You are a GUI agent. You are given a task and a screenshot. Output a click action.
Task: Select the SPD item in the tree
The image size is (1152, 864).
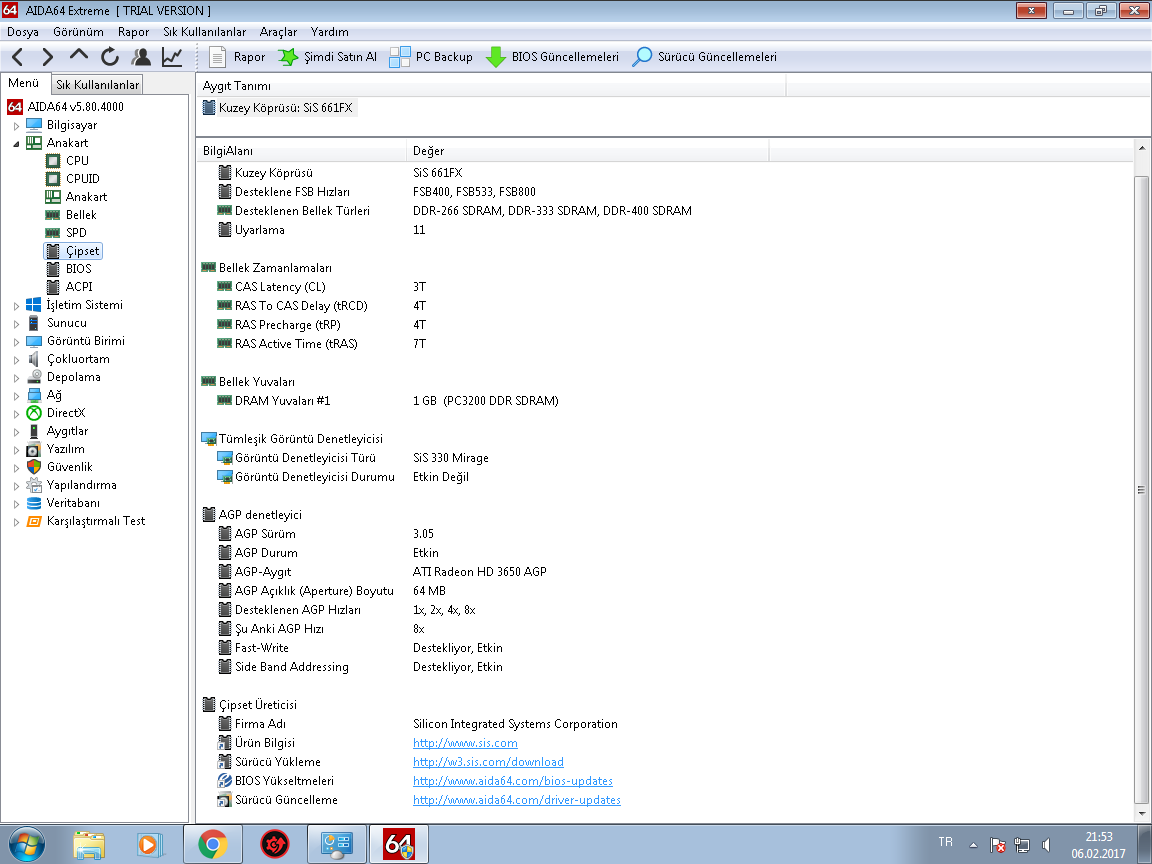point(76,233)
